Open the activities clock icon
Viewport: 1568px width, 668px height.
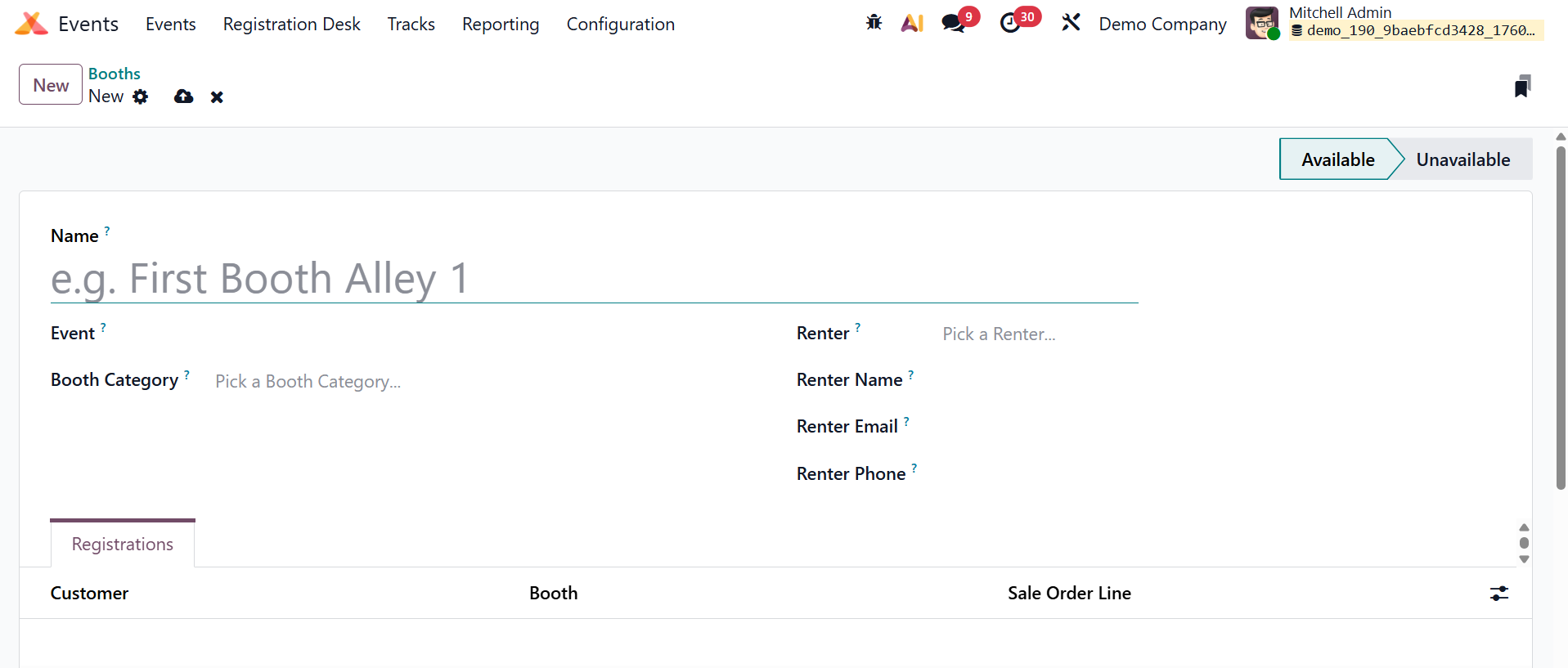1010,23
